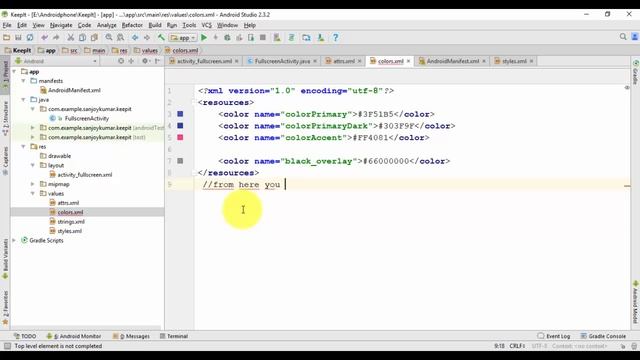Open Project panel settings gear
This screenshot has width=640, height=360.
tap(145, 61)
